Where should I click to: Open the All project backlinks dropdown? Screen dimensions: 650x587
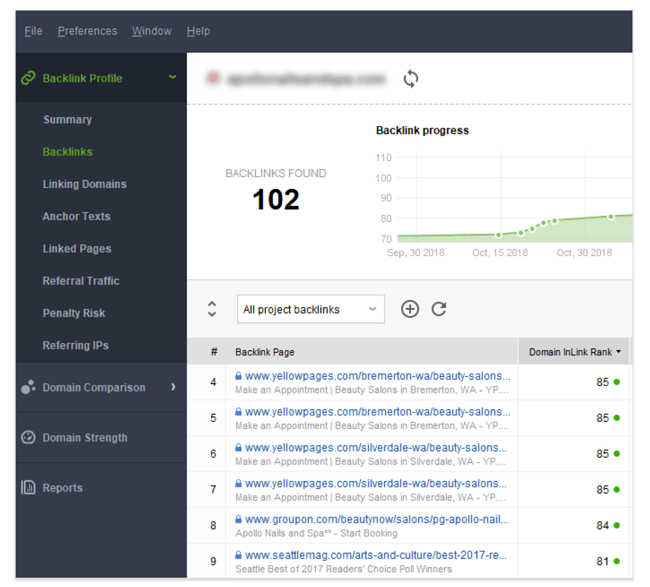click(x=310, y=310)
